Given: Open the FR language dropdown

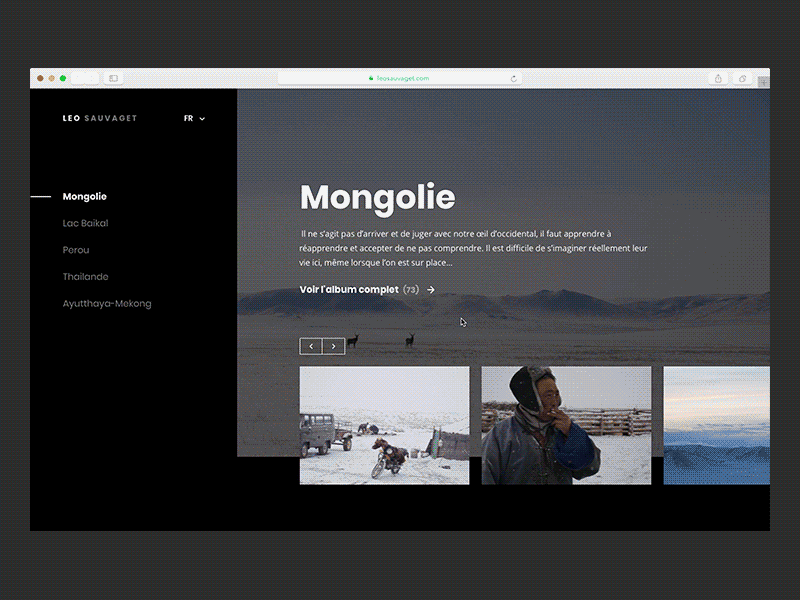Looking at the screenshot, I should (194, 118).
